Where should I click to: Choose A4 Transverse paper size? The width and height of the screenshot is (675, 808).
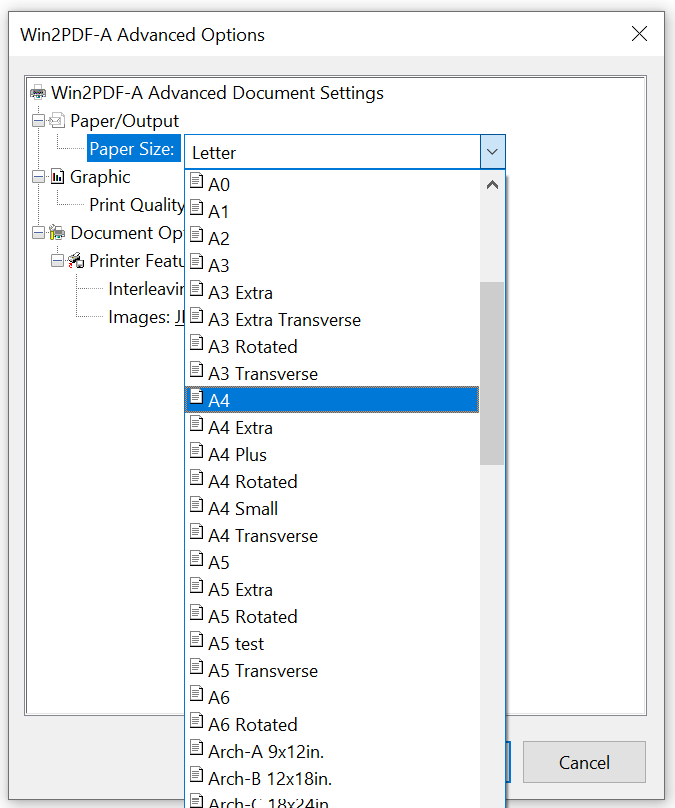click(x=332, y=535)
